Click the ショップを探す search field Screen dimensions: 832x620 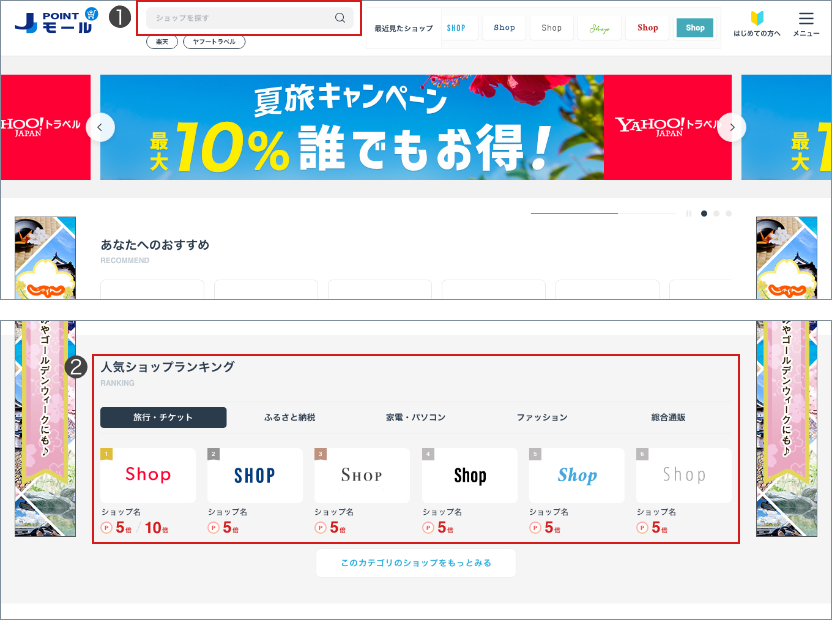point(240,18)
